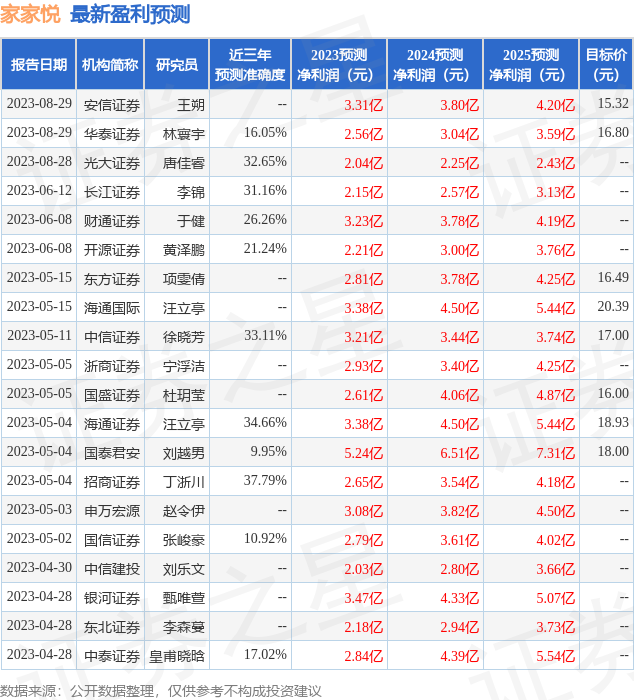Select analyst name 徐晓芳
634x700 pixels.
[184, 338]
